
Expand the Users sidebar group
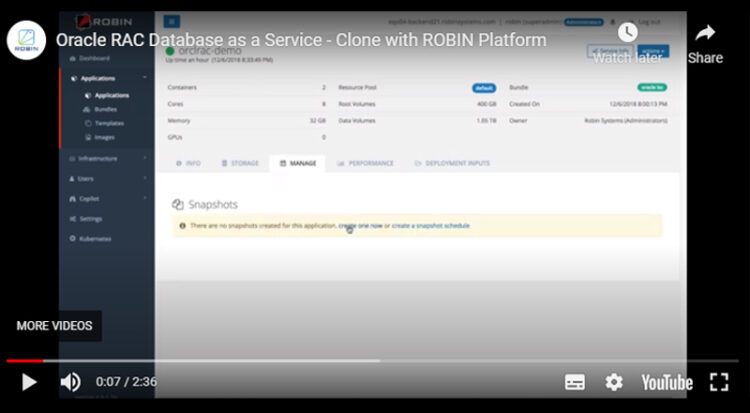pos(108,179)
